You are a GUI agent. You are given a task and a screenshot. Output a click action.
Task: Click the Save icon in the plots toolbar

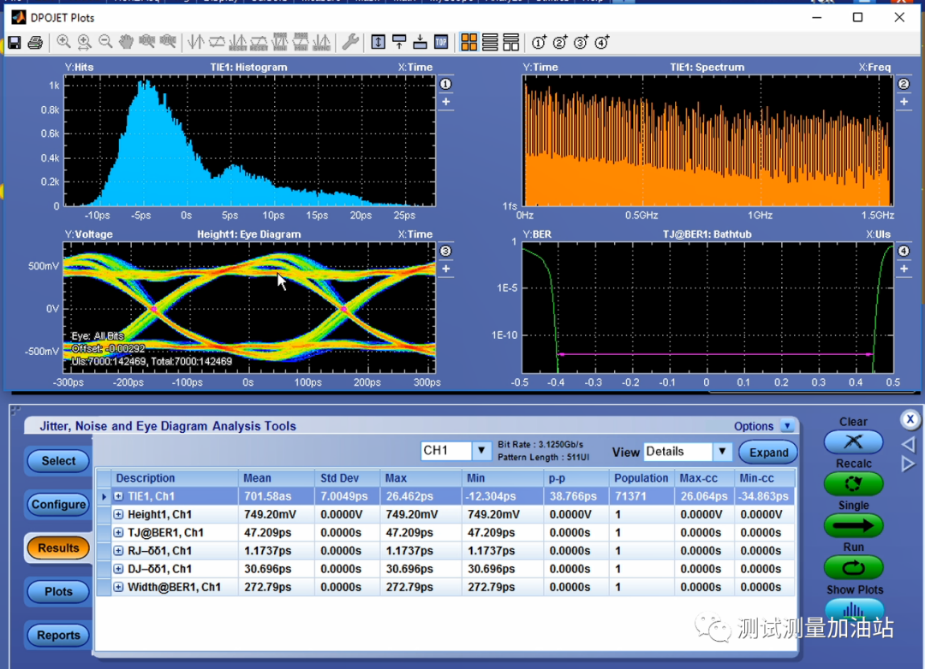pos(15,42)
